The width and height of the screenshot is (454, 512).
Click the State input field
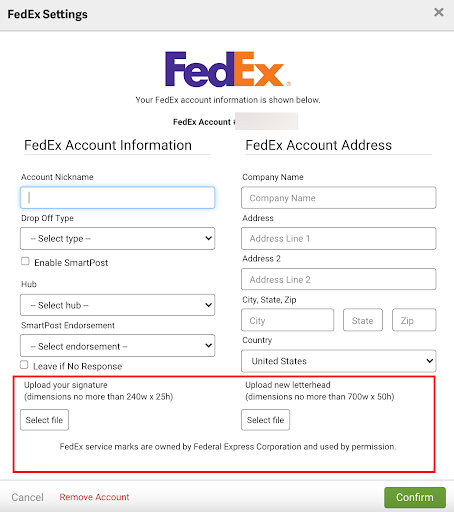[x=363, y=320]
